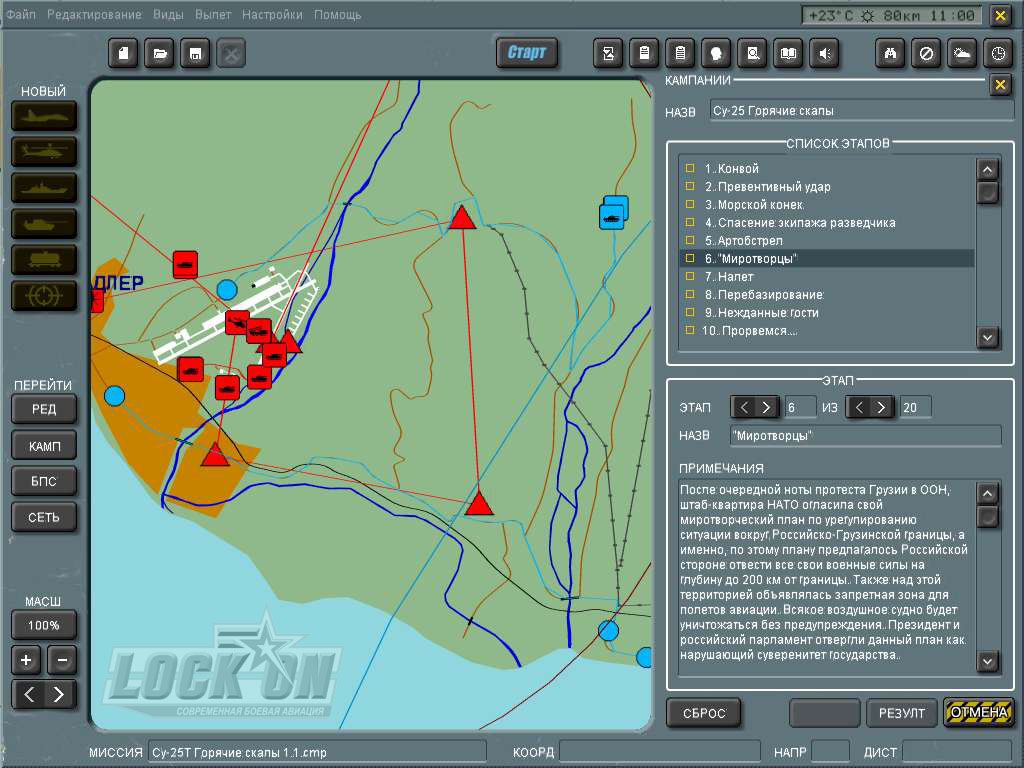Open the Настройки menu

pos(272,15)
